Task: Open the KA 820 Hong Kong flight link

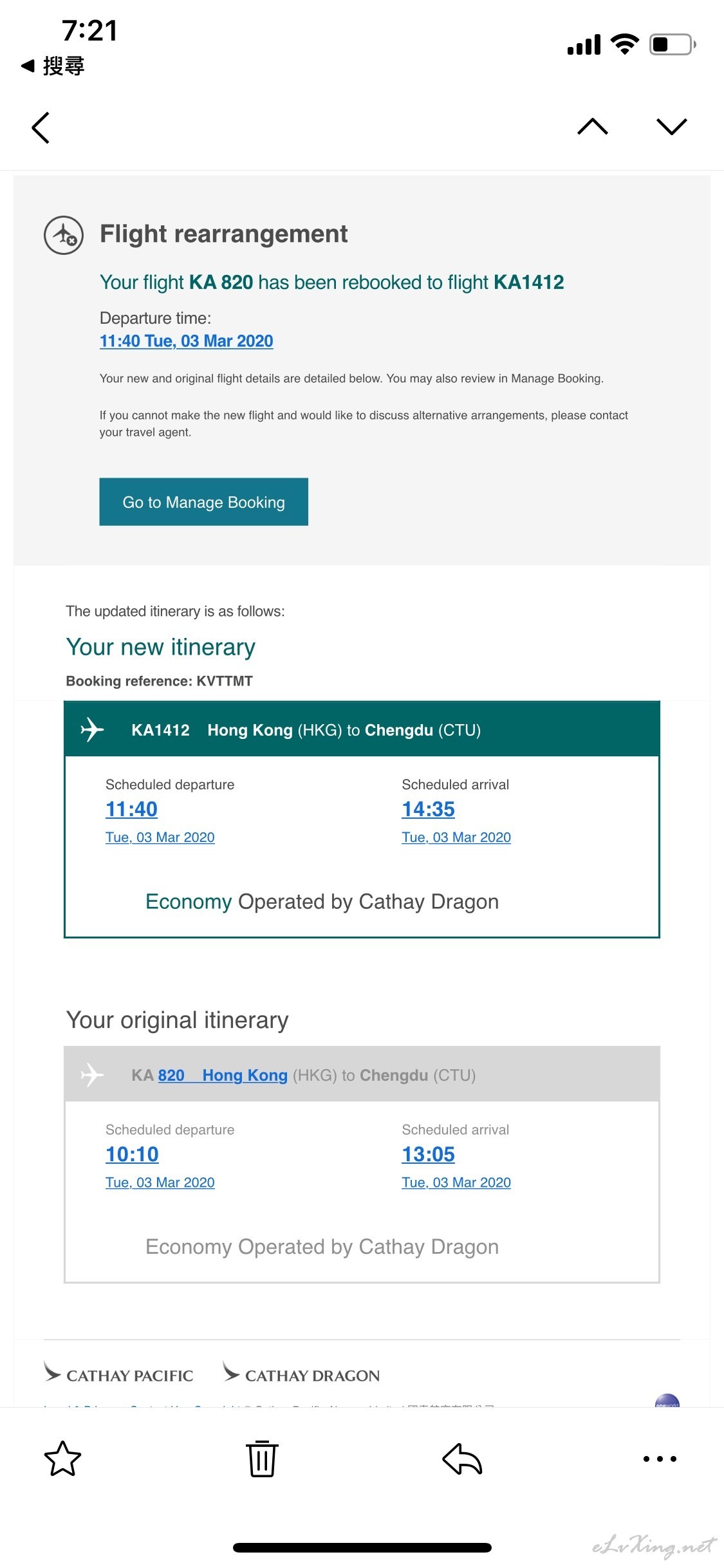Action: (222, 1075)
